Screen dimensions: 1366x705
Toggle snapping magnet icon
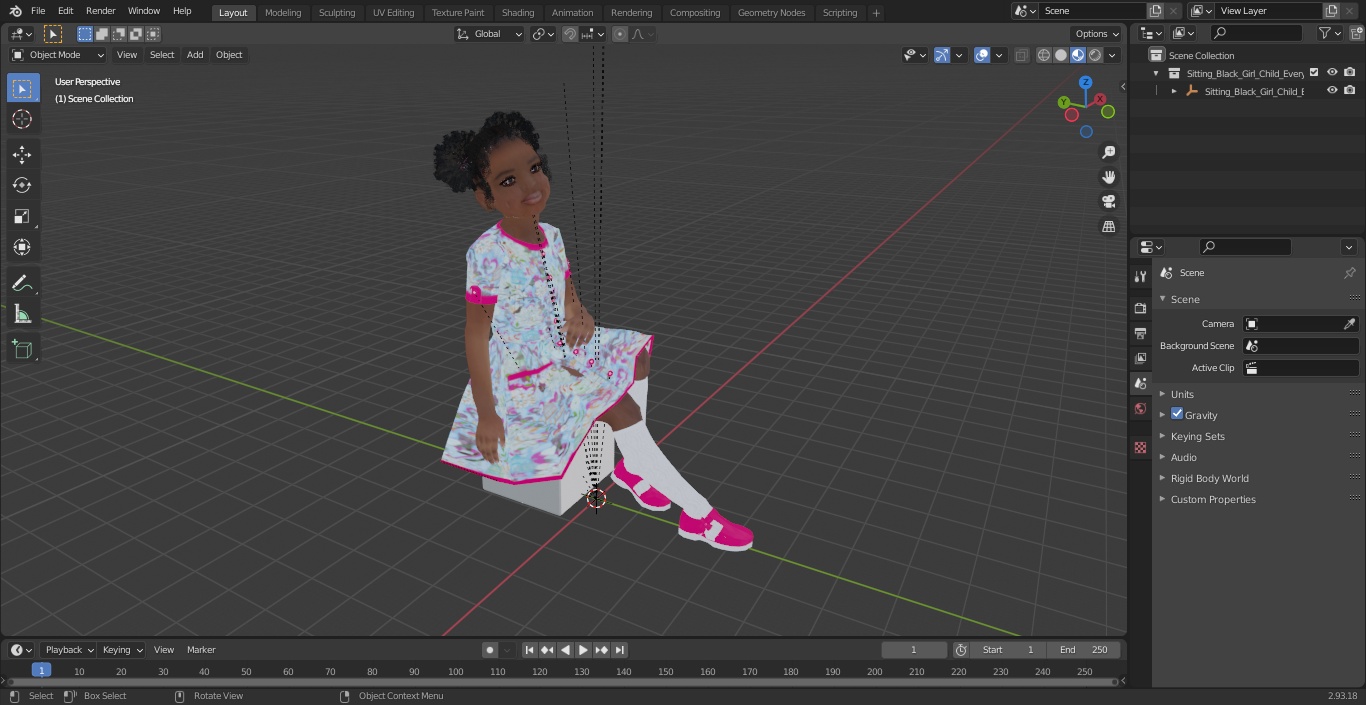pyautogui.click(x=570, y=34)
